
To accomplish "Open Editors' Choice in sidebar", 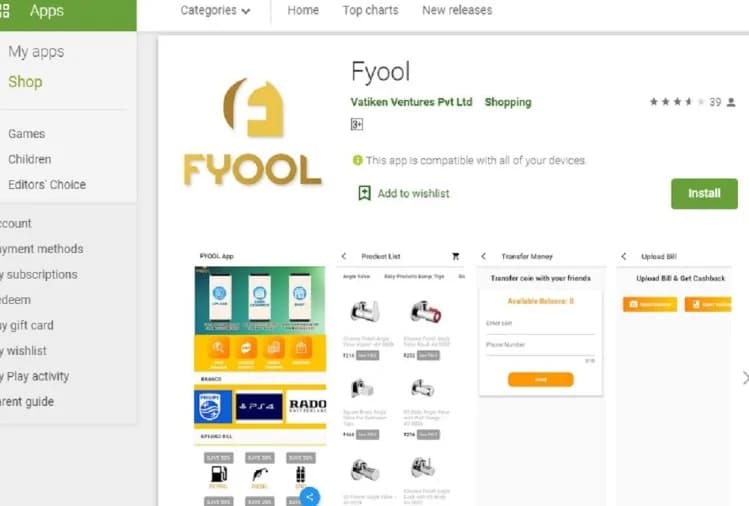I will click(x=47, y=184).
